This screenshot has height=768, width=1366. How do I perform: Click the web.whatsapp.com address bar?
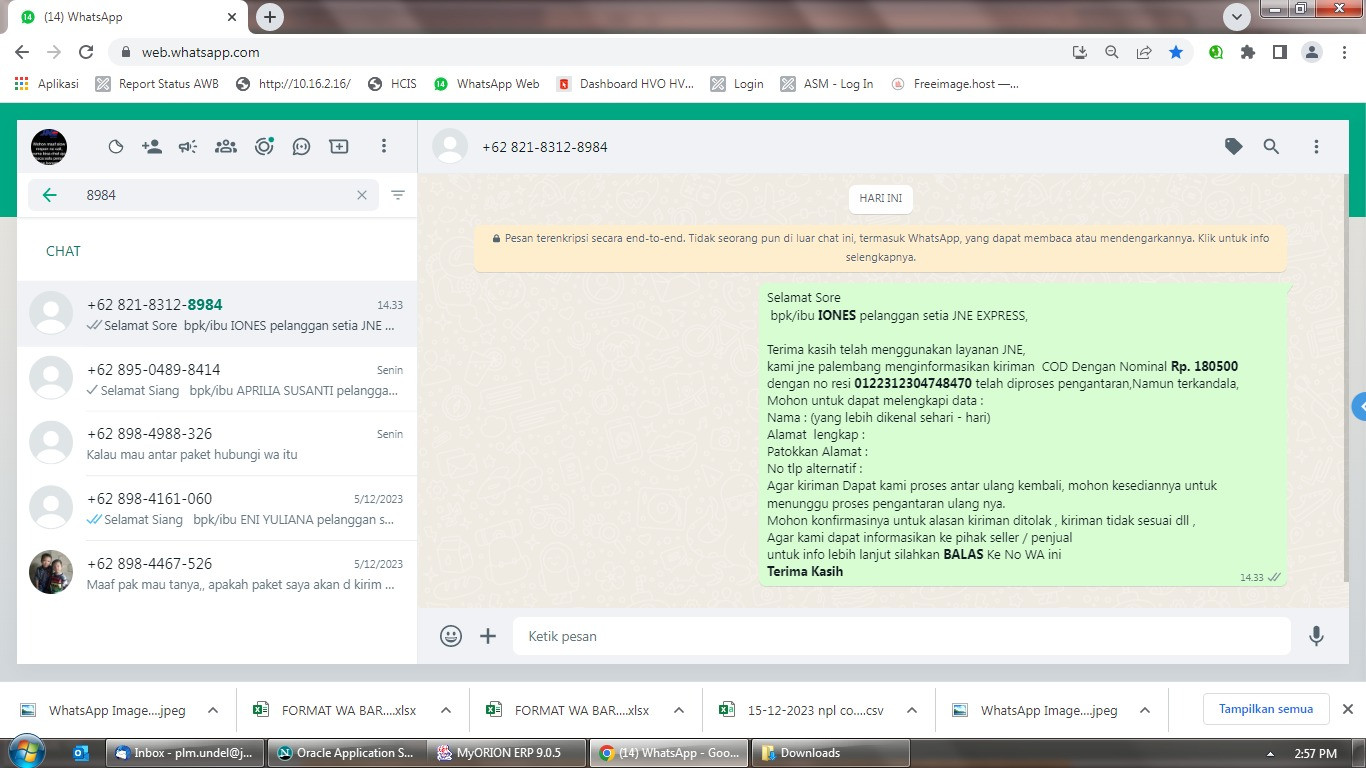[x=590, y=52]
